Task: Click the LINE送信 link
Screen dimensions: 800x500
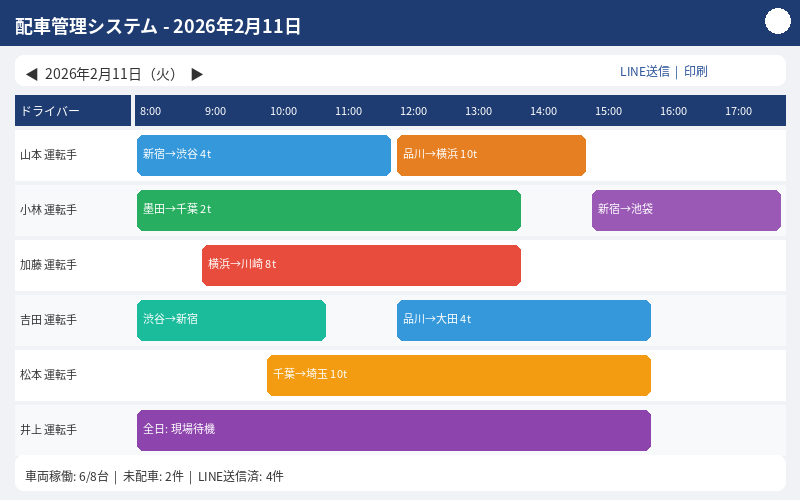Action: [644, 71]
